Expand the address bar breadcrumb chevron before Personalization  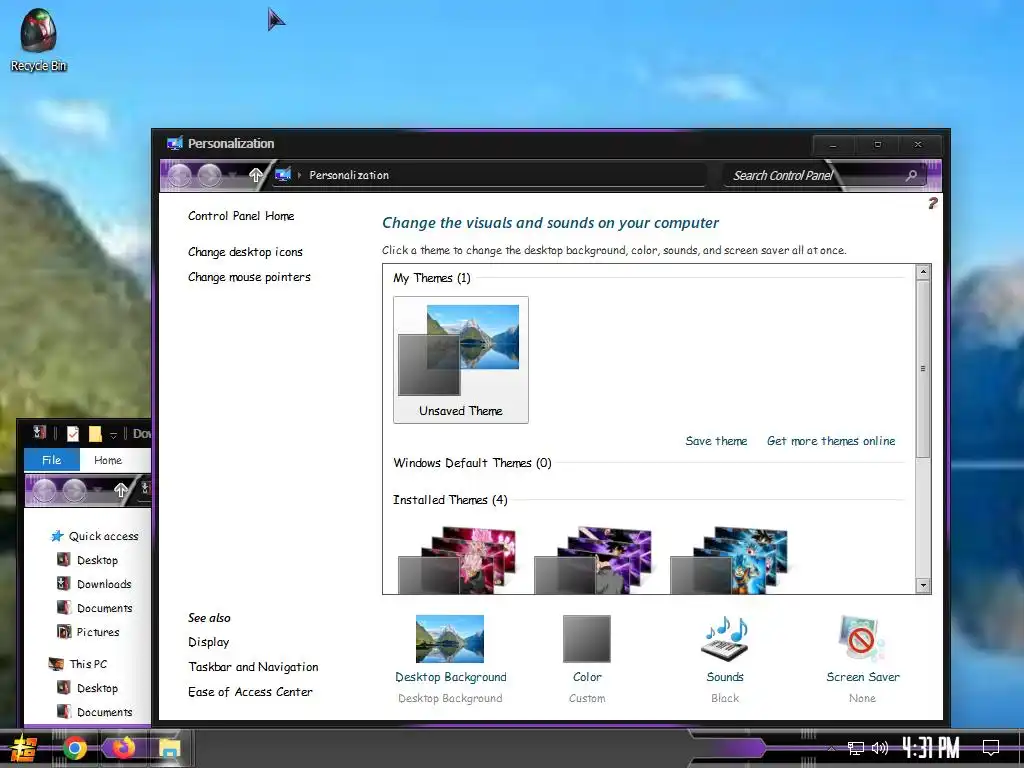299,175
